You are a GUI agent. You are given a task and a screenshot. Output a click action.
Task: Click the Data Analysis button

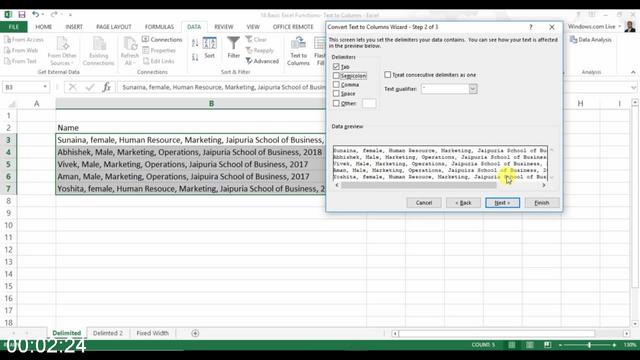[x=591, y=40]
